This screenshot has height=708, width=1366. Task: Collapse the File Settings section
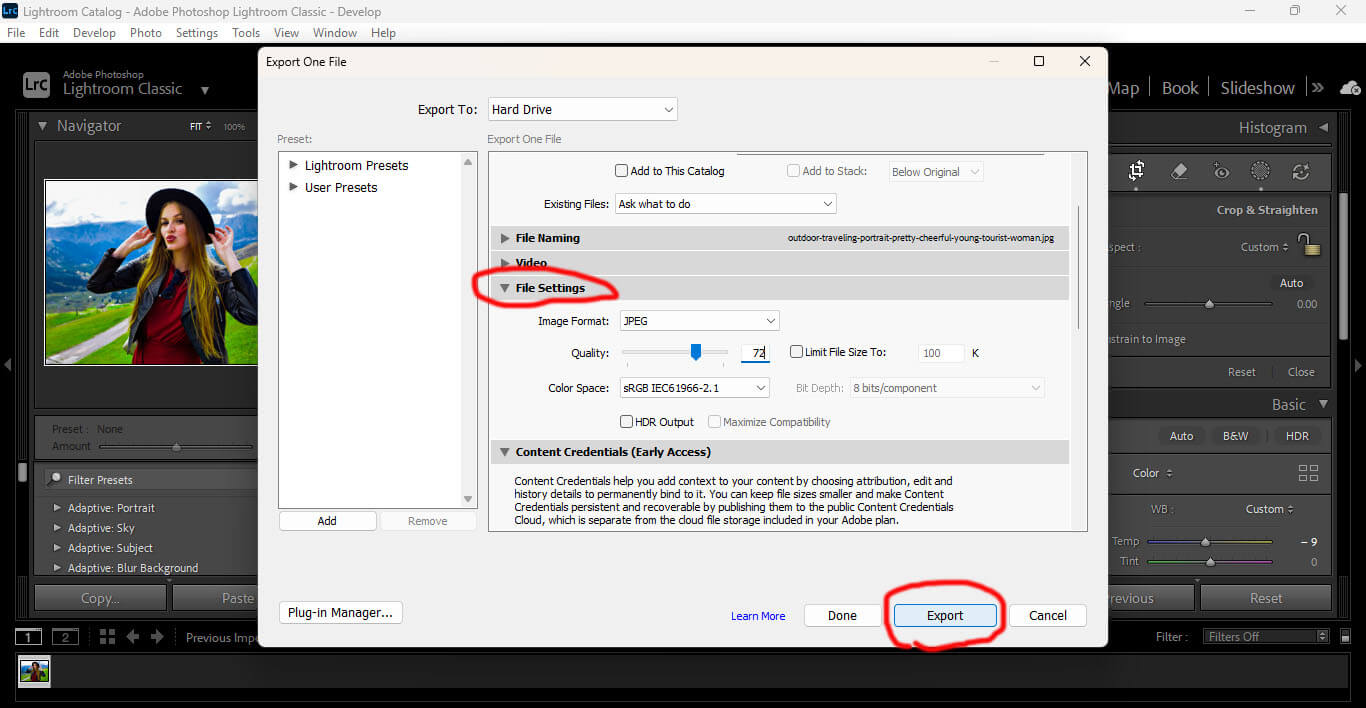pyautogui.click(x=506, y=288)
